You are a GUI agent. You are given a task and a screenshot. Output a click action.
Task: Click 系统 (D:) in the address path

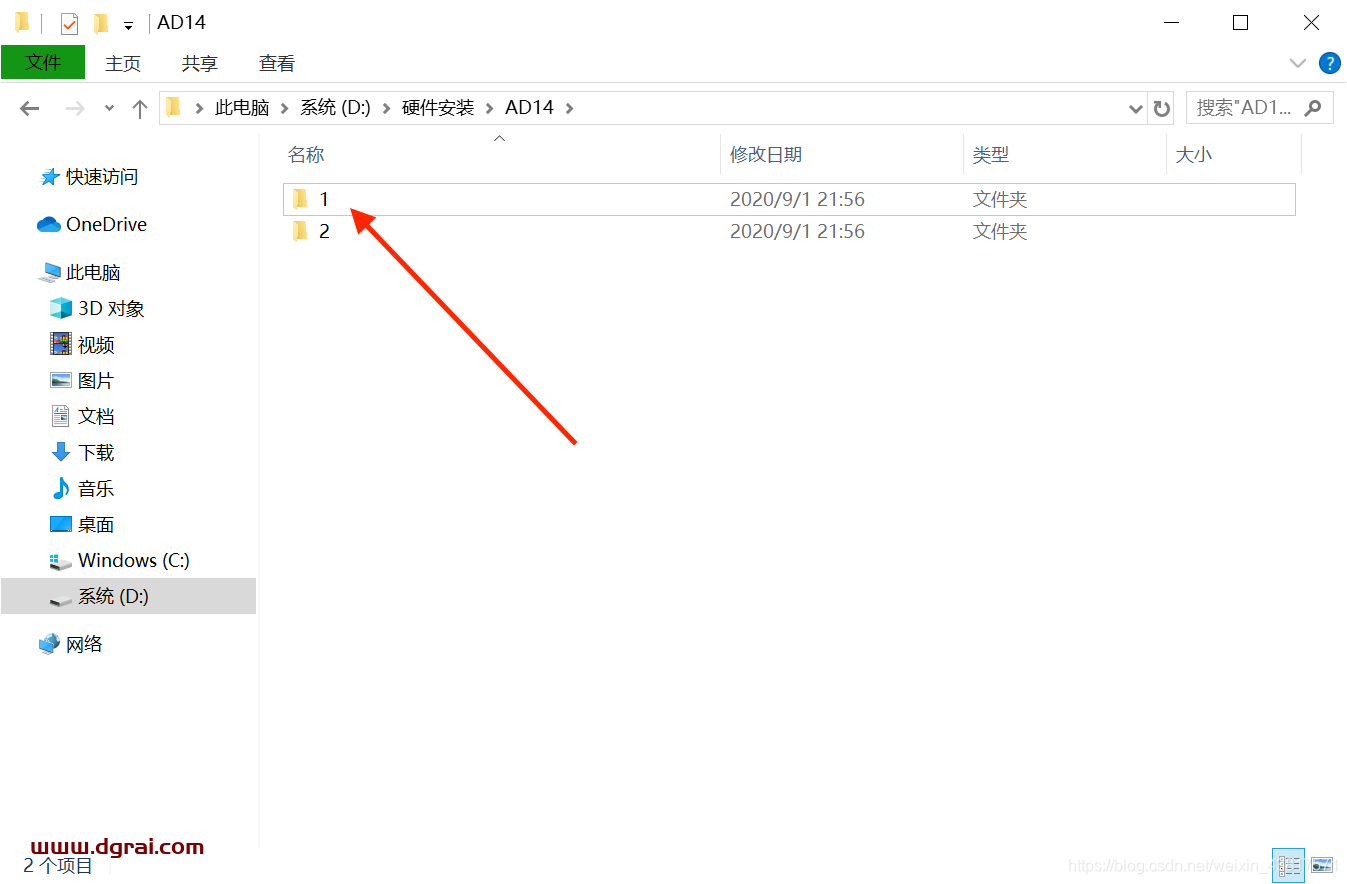[335, 107]
